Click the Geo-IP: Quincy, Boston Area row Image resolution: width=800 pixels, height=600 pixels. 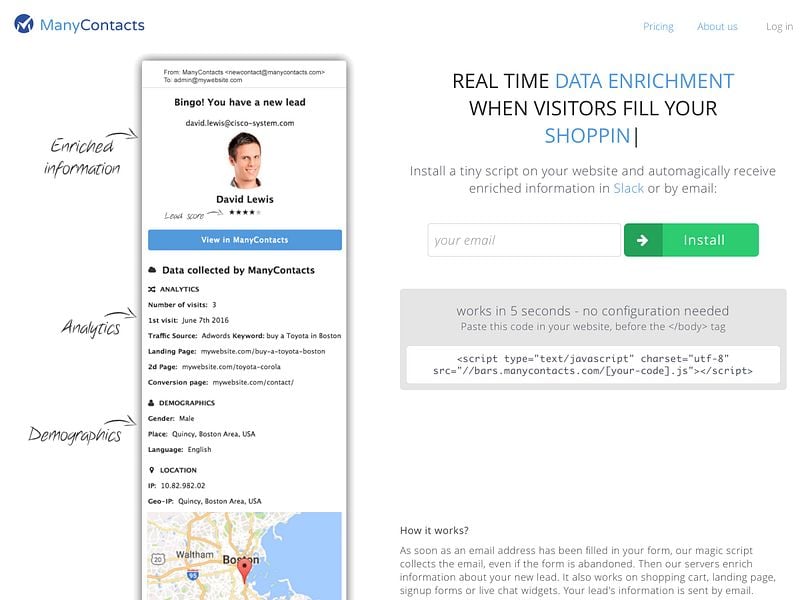tap(205, 501)
